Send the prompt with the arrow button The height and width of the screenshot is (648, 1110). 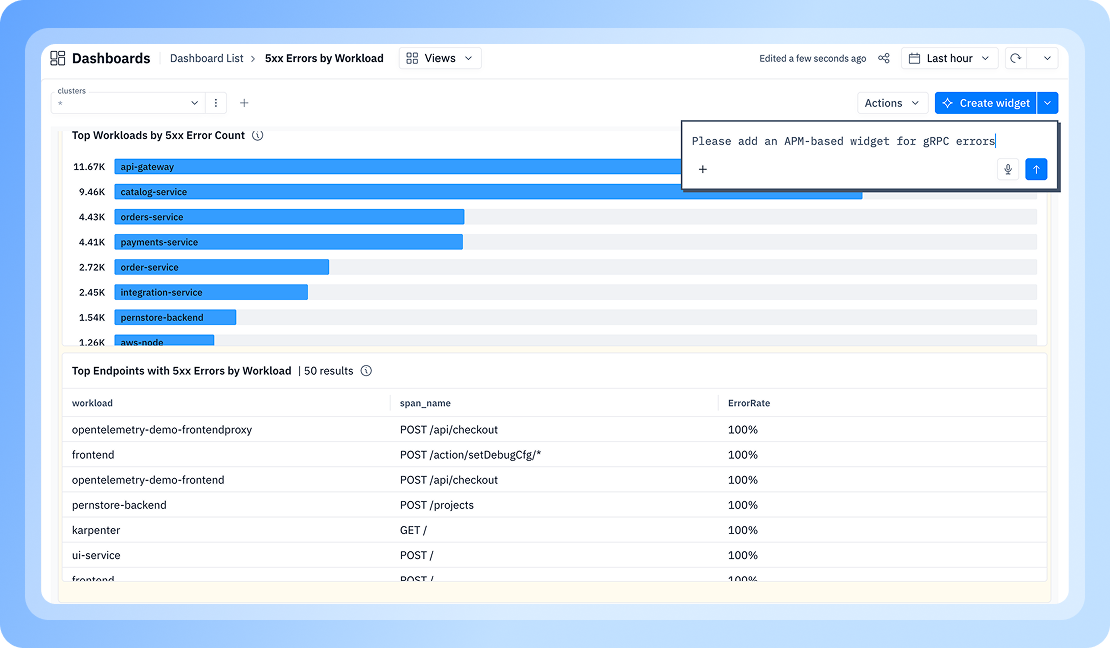tap(1036, 169)
